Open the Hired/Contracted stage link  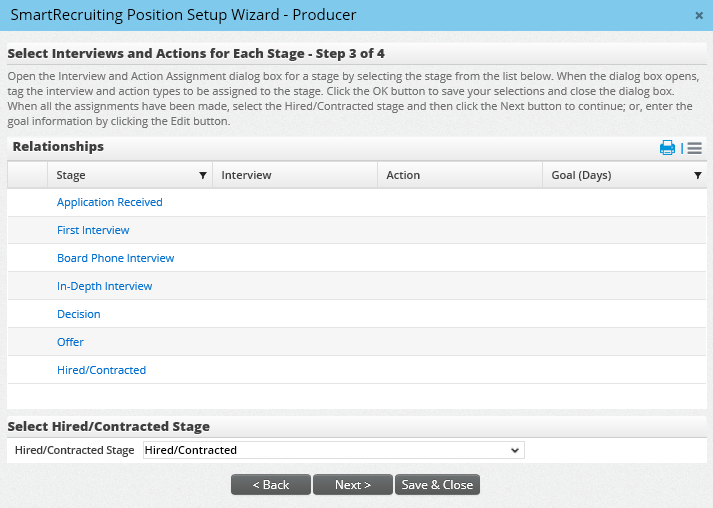pyautogui.click(x=101, y=370)
